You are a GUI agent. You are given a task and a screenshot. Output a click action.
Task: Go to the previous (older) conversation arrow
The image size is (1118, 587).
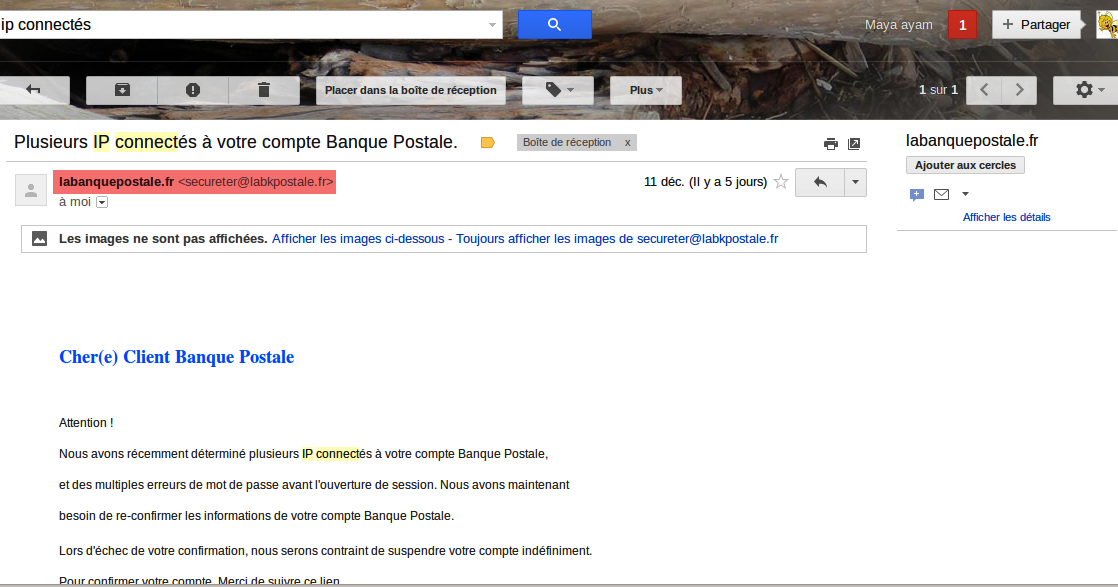(984, 90)
